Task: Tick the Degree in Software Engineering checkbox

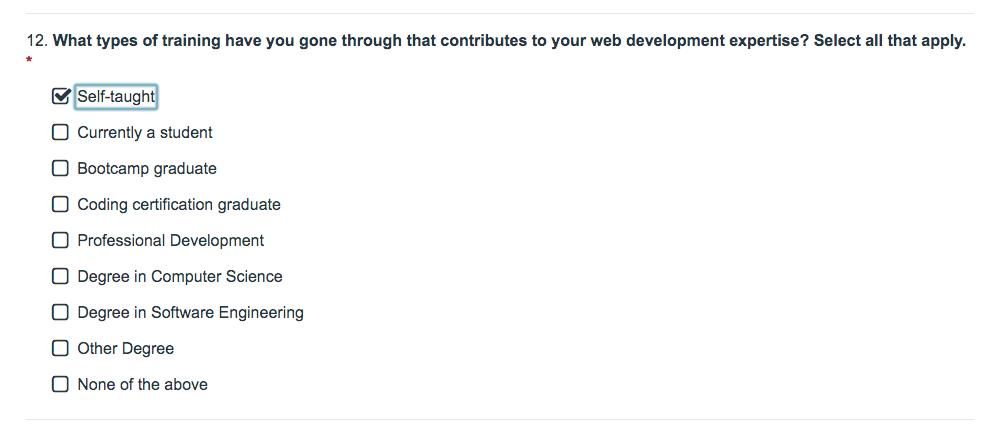Action: click(61, 312)
